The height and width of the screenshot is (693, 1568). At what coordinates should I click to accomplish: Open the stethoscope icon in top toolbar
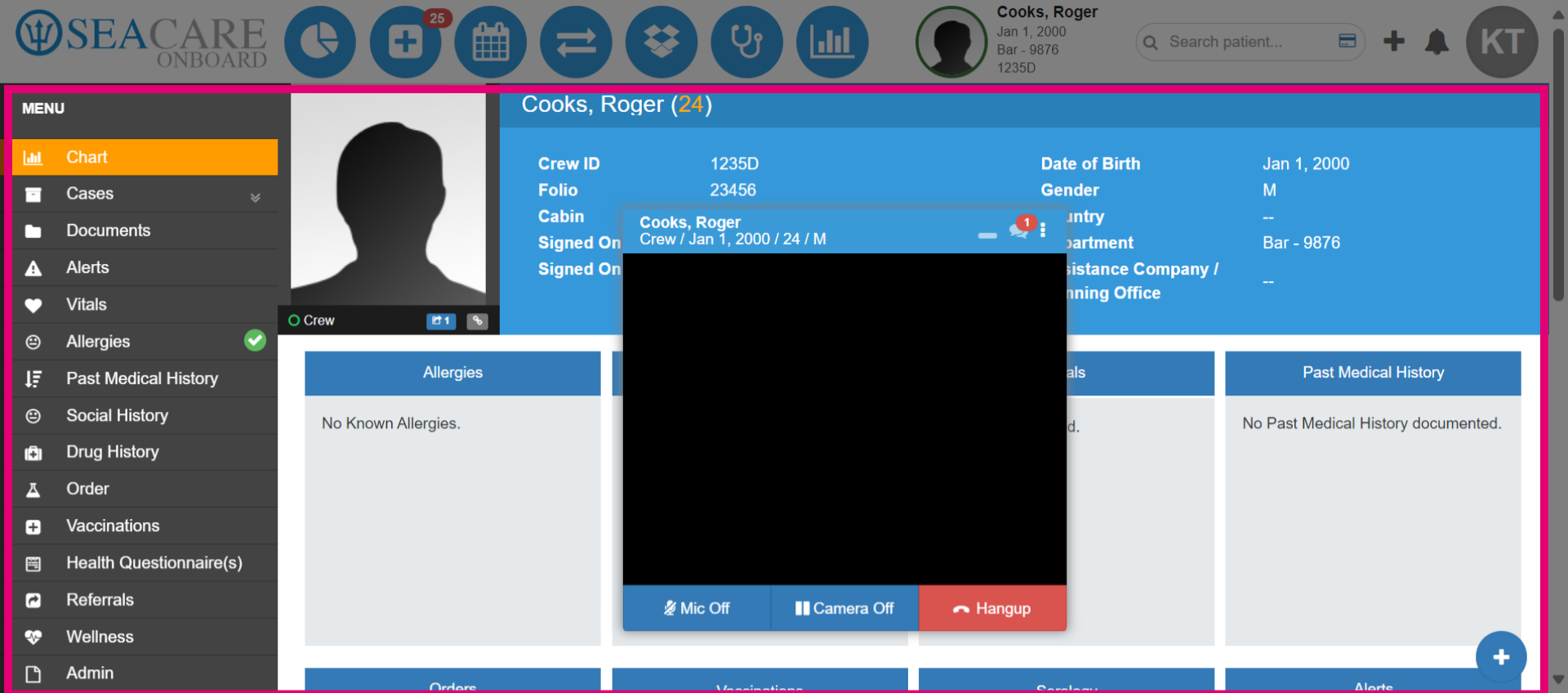[x=746, y=42]
